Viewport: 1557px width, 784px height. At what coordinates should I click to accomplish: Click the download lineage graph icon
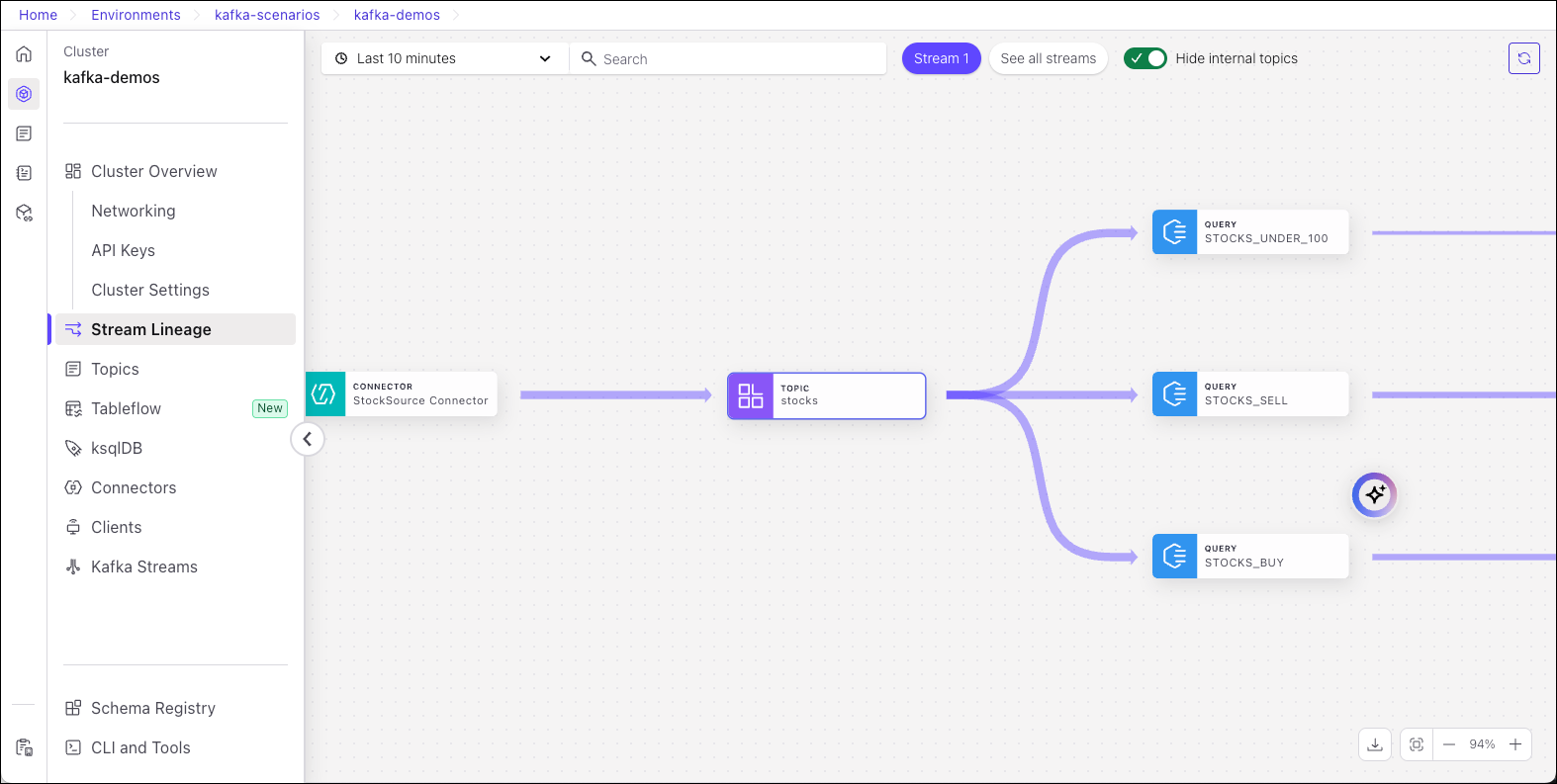[1375, 744]
